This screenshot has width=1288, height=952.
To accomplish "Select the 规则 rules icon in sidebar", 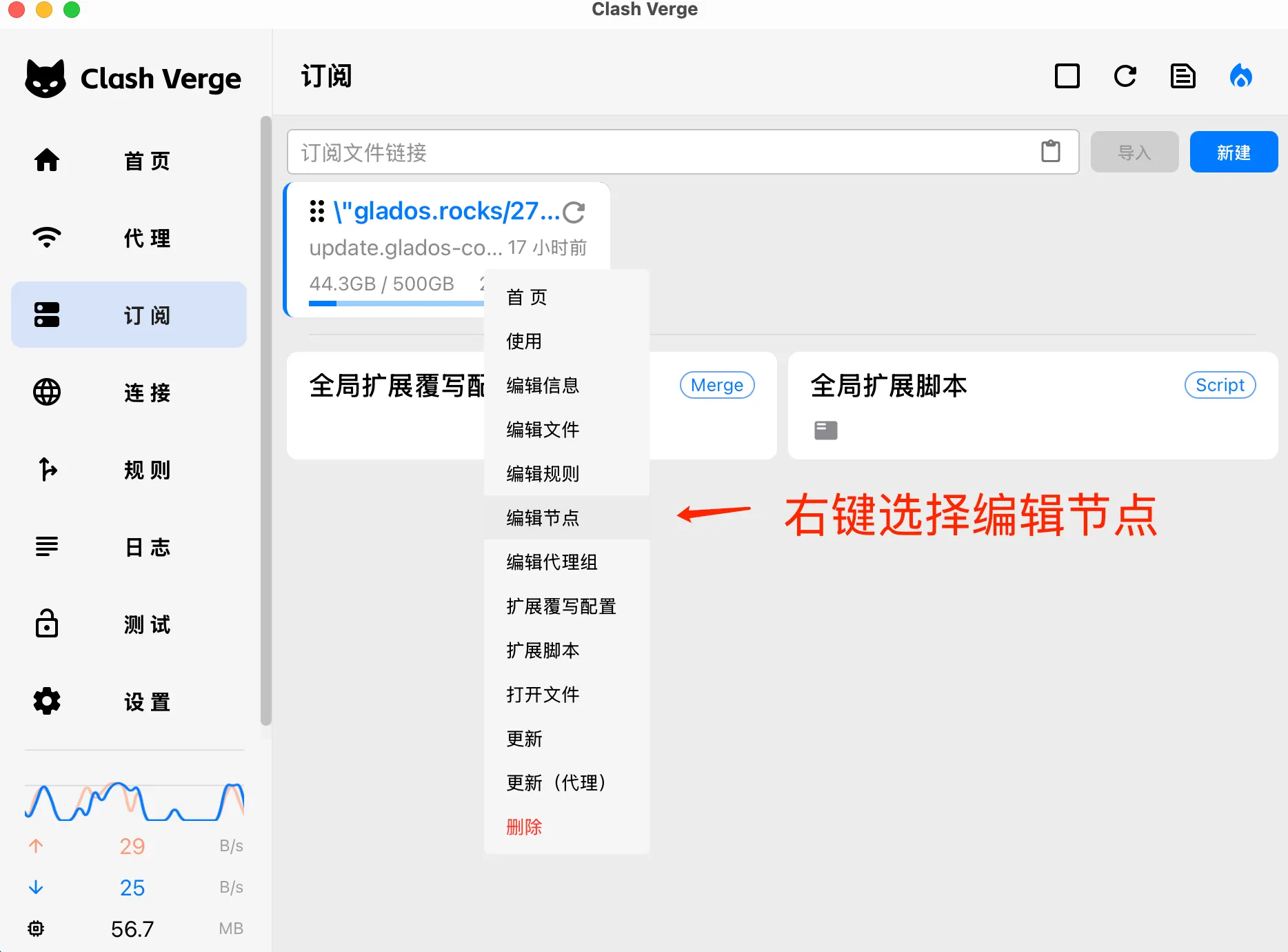I will 46,470.
